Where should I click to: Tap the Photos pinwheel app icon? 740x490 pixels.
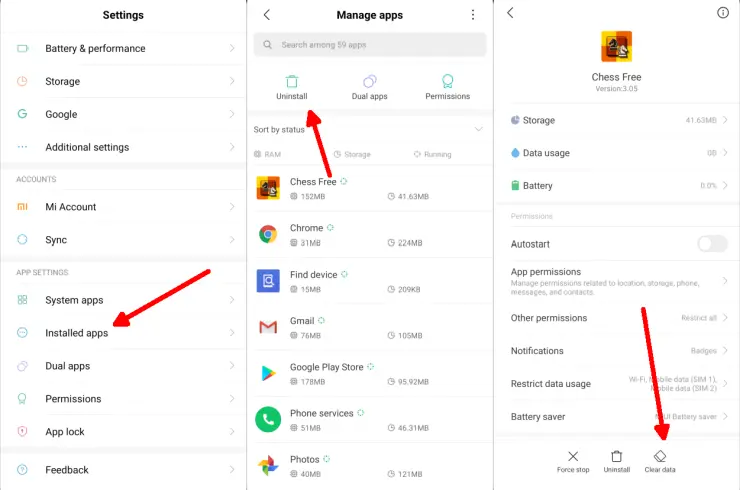pos(268,465)
